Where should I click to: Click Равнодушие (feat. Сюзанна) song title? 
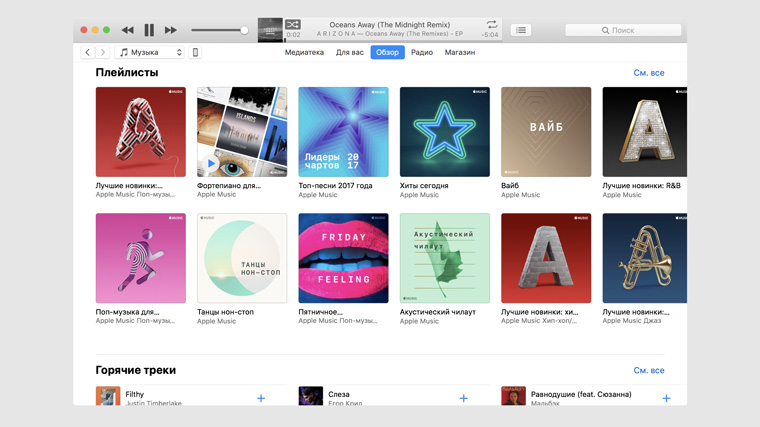[x=581, y=395]
